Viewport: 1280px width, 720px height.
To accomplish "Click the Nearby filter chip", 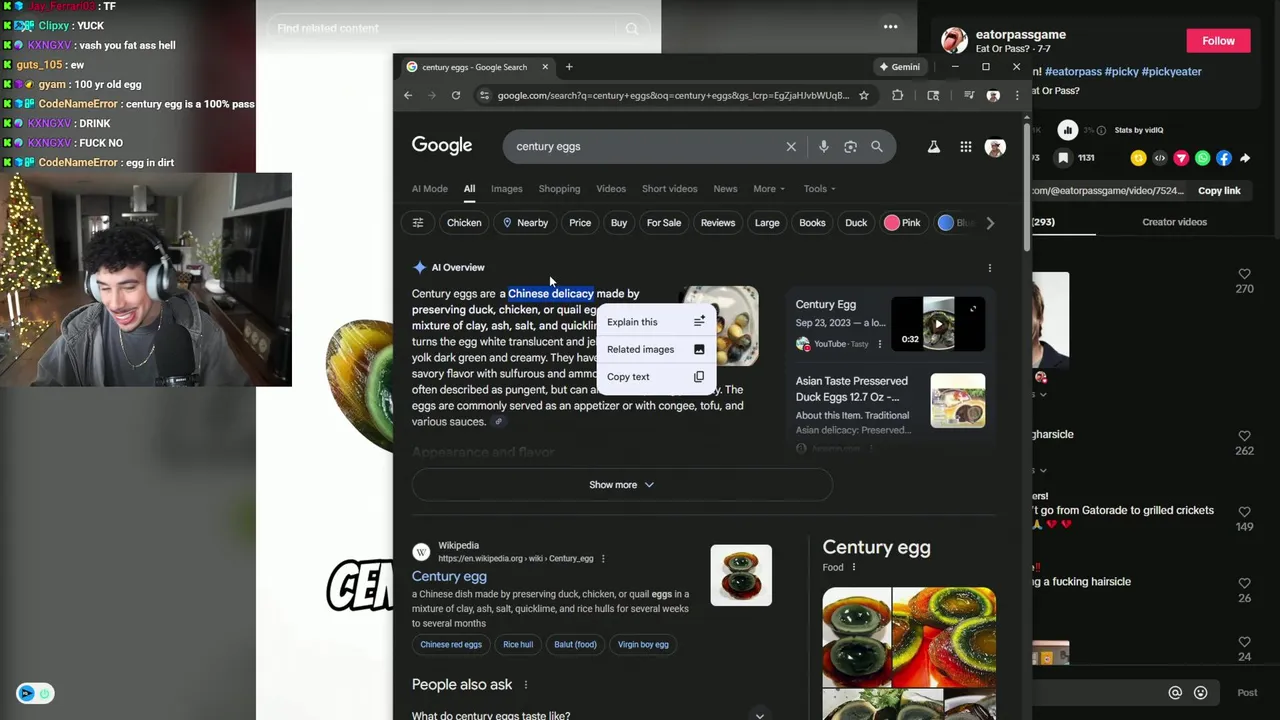I will click(x=526, y=223).
